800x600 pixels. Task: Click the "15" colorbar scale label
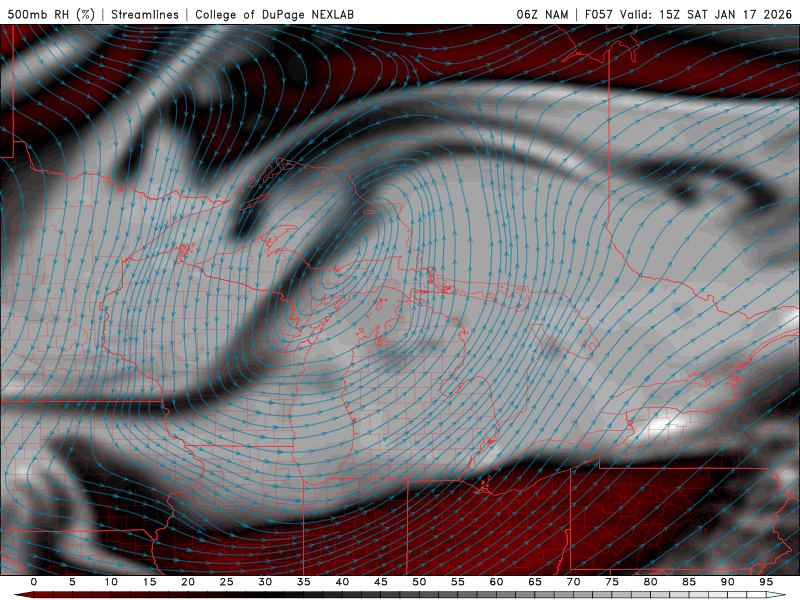coord(149,582)
